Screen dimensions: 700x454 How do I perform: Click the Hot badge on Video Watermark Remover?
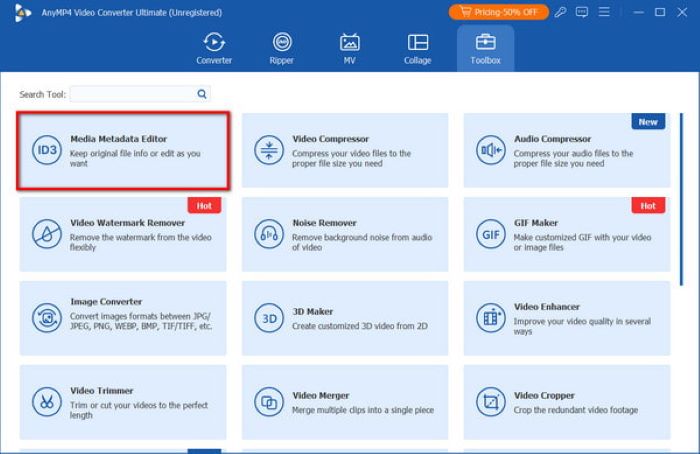click(204, 206)
